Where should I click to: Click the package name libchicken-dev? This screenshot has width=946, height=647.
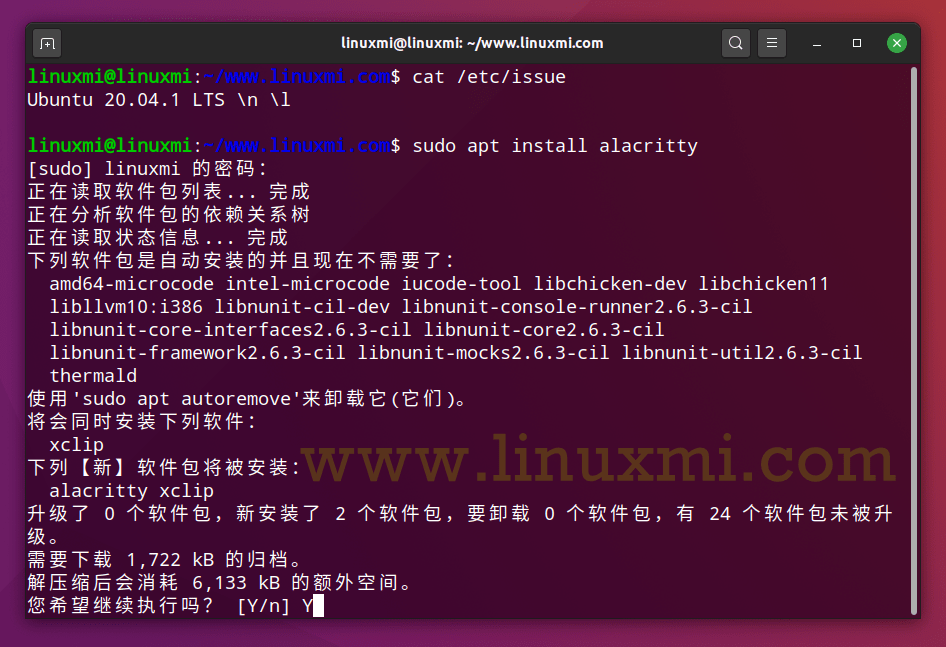tap(610, 284)
